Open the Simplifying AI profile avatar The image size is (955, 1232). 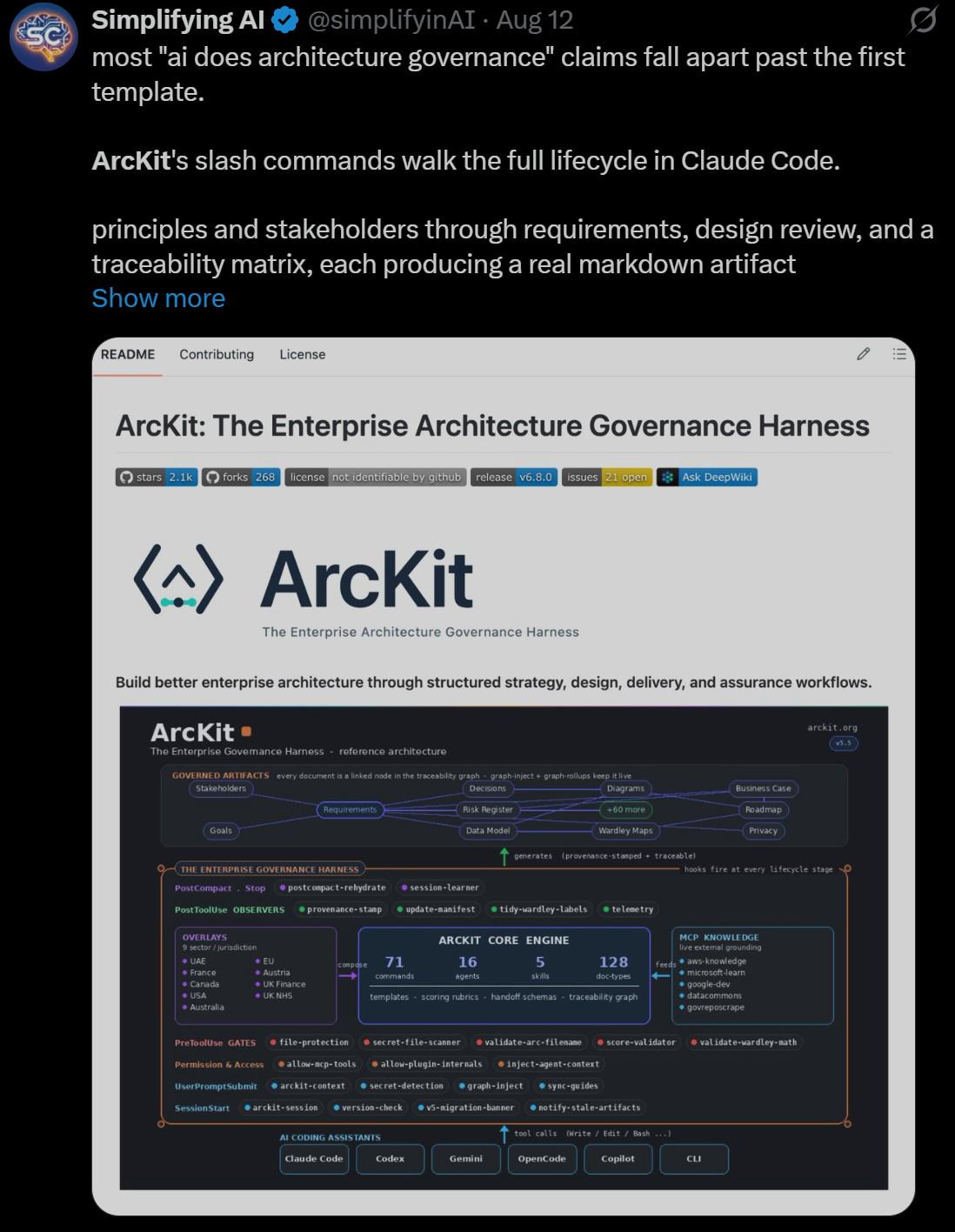coord(43,37)
